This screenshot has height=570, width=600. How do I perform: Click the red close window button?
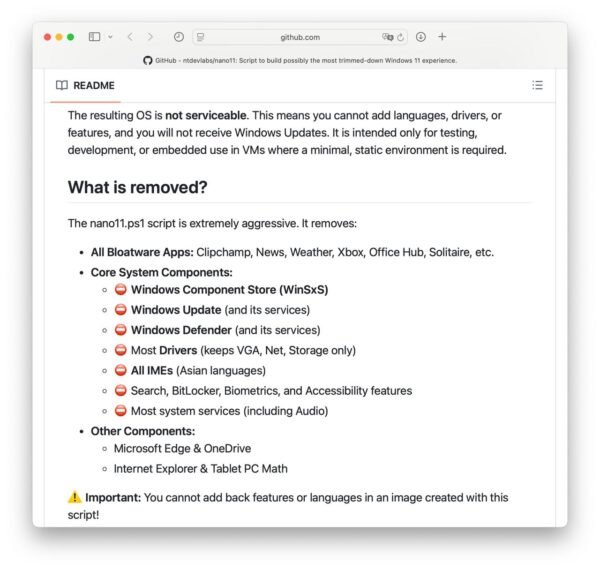(47, 37)
